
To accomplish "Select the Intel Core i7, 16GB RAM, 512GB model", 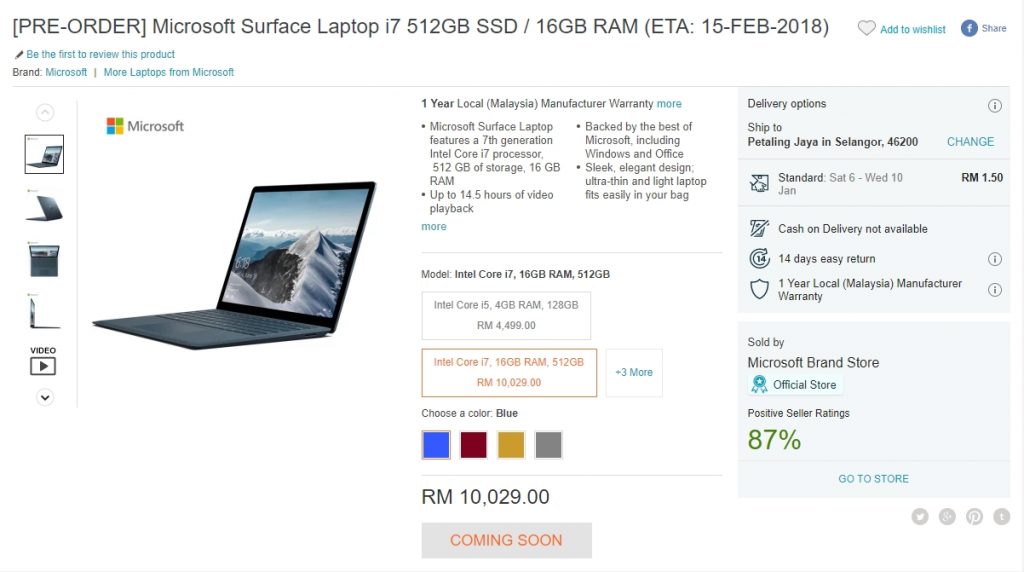I will pos(509,373).
